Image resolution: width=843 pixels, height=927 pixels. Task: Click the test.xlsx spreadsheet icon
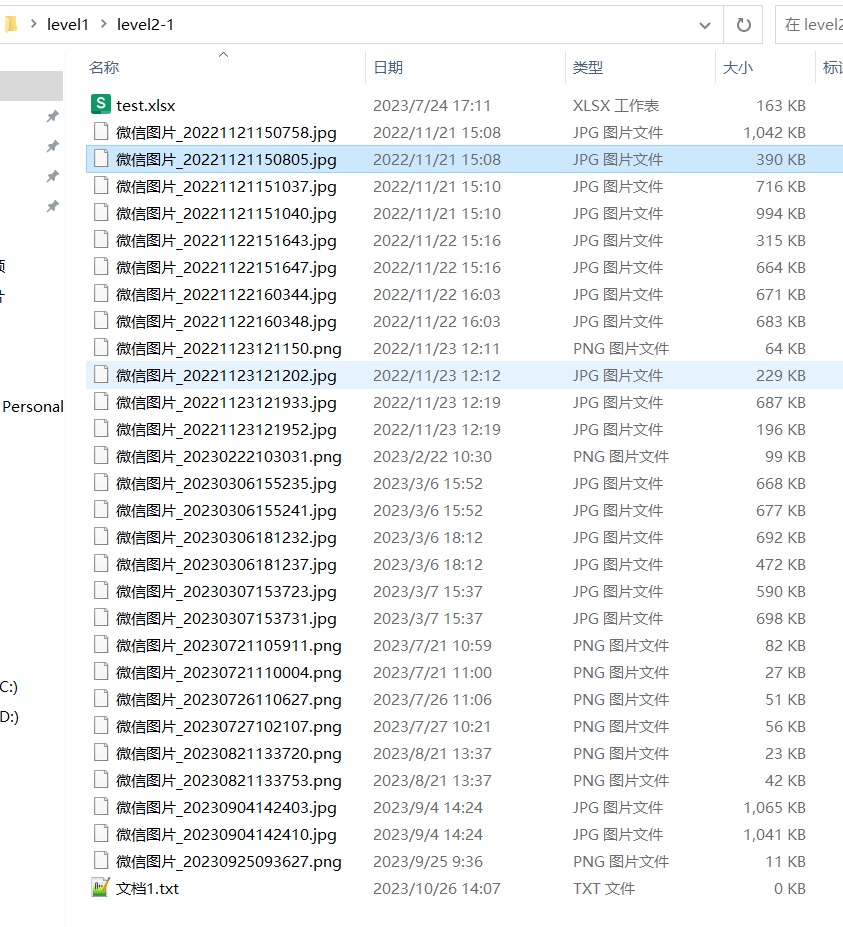(x=101, y=105)
